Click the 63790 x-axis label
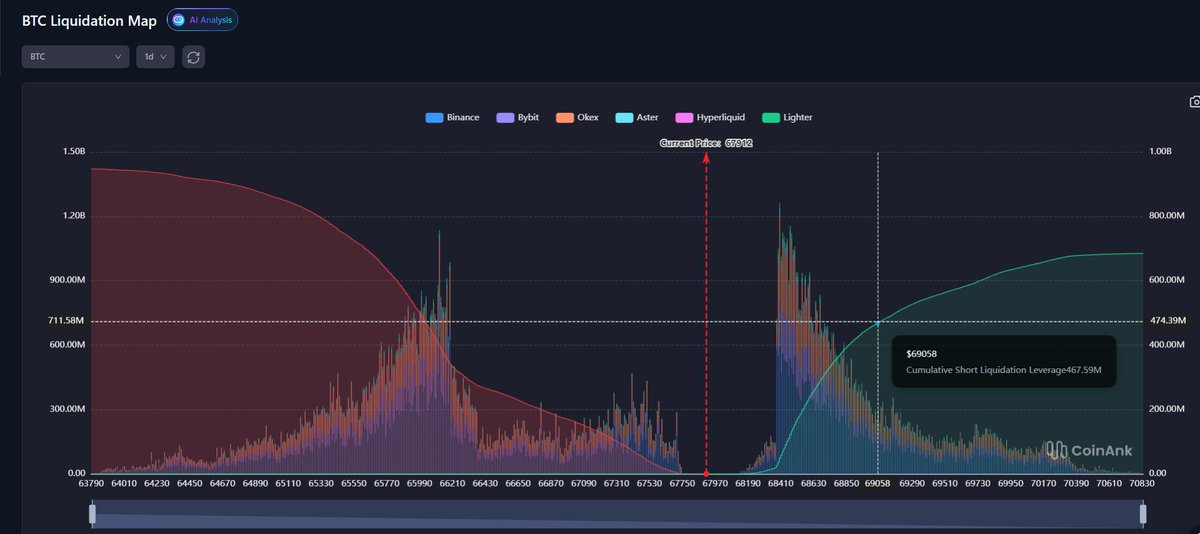 [x=91, y=484]
